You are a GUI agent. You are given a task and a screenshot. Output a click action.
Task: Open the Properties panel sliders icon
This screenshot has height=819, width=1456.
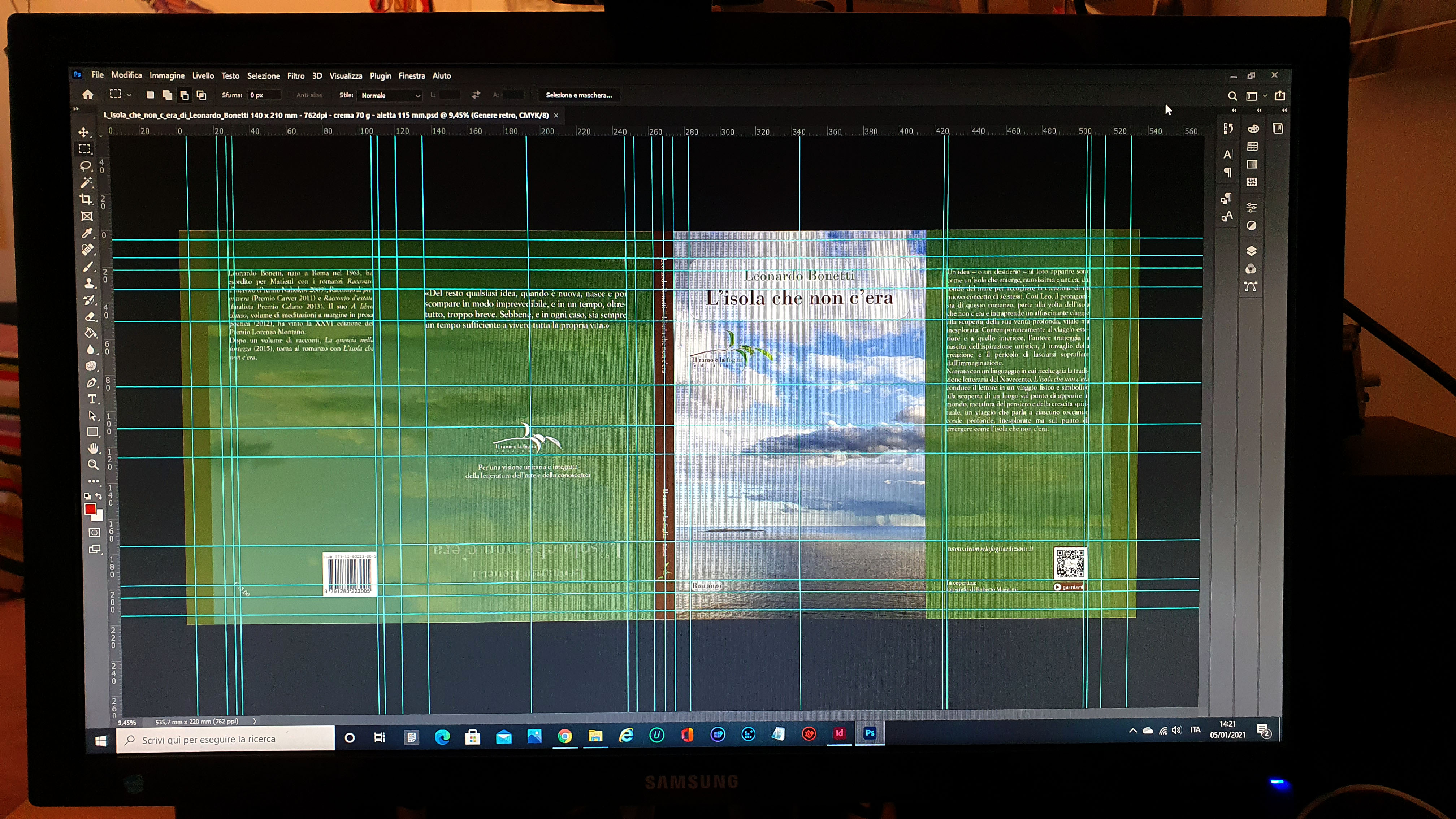tap(1251, 207)
